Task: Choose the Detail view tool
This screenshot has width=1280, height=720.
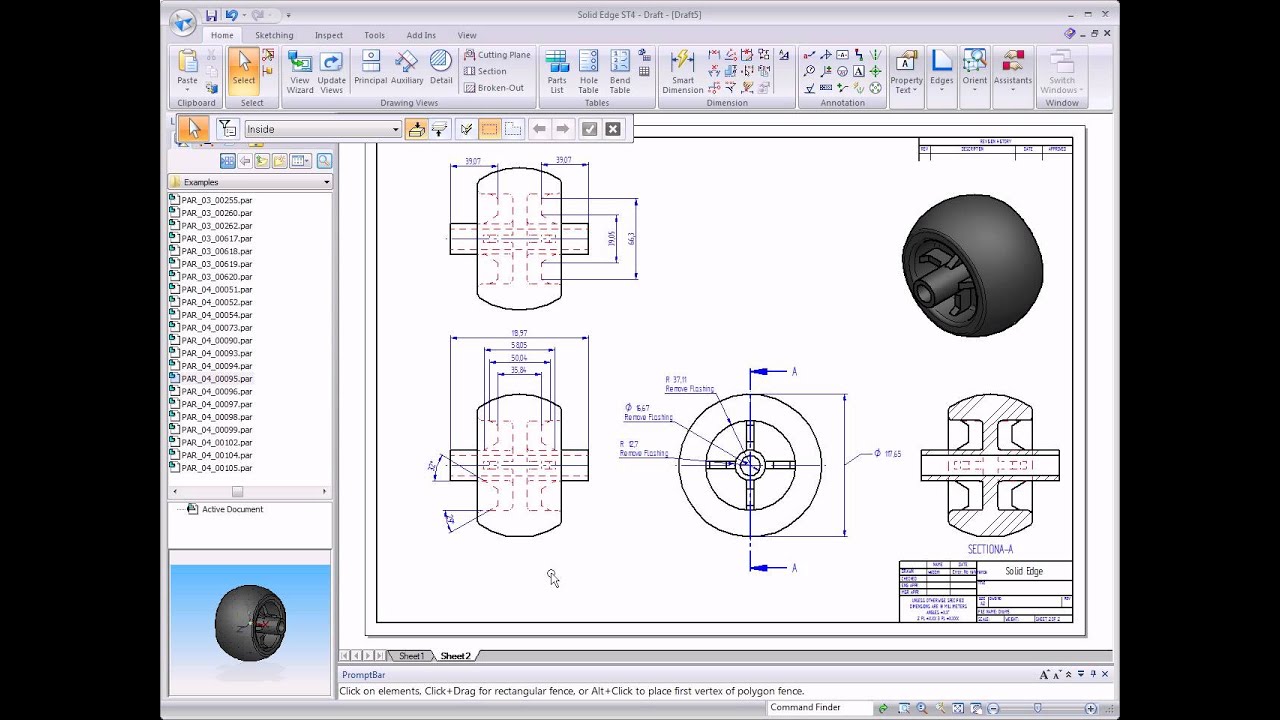Action: point(441,68)
